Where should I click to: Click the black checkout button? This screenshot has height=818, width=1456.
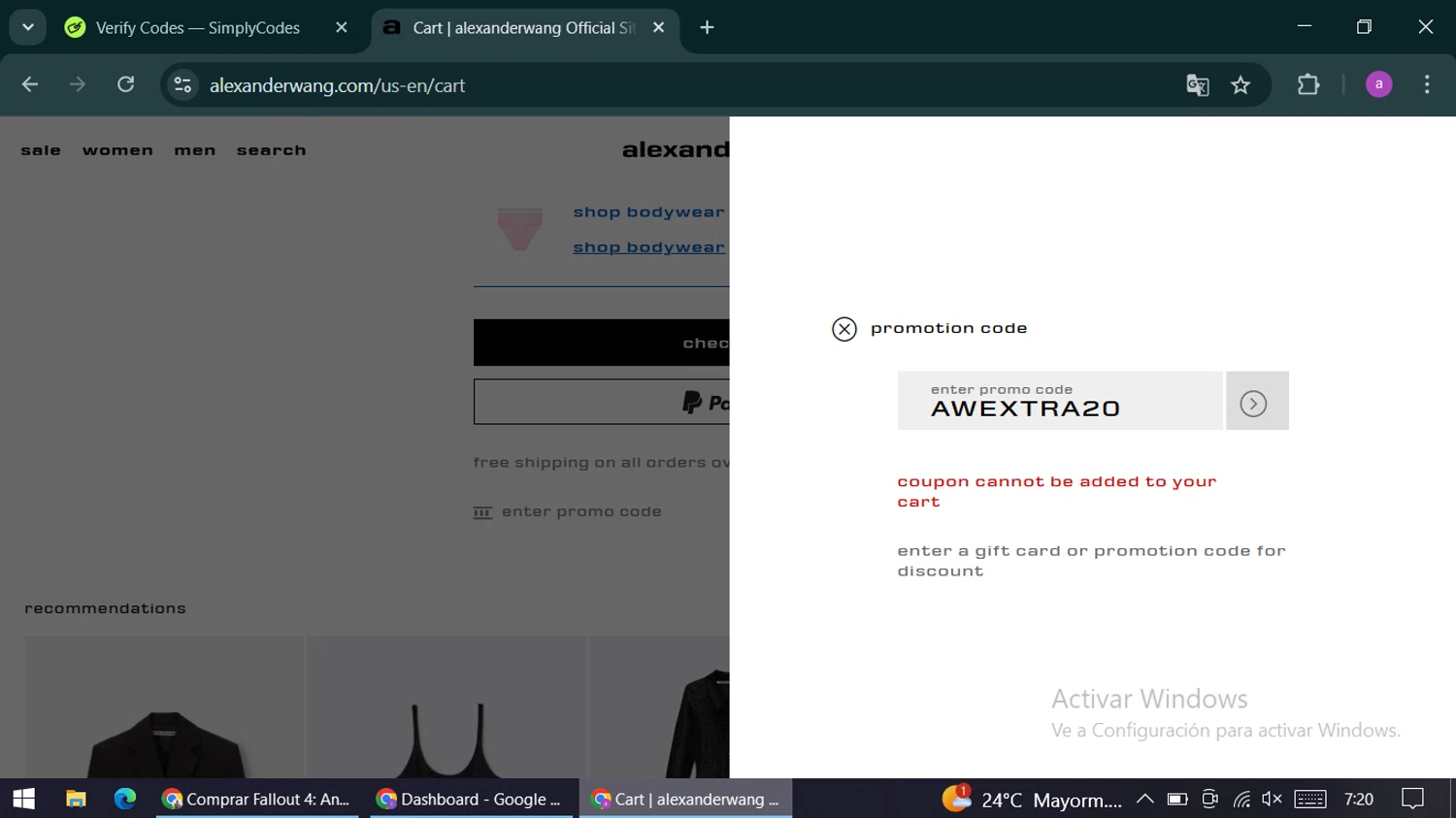point(601,343)
